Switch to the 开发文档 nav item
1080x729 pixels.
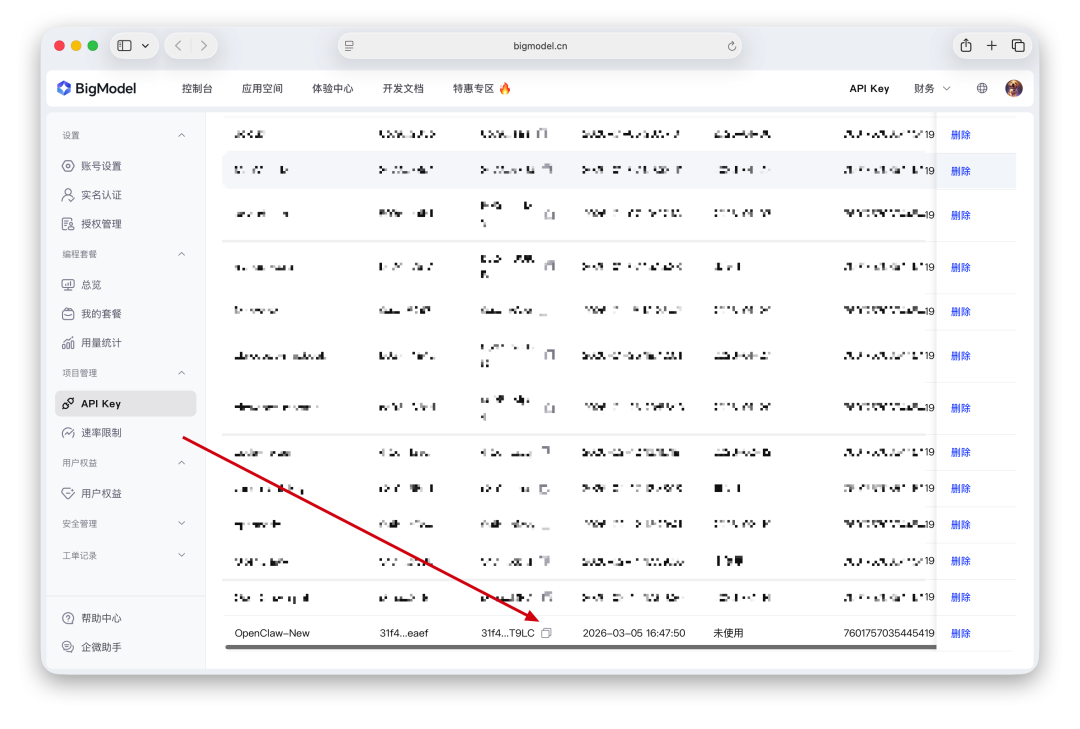(403, 88)
